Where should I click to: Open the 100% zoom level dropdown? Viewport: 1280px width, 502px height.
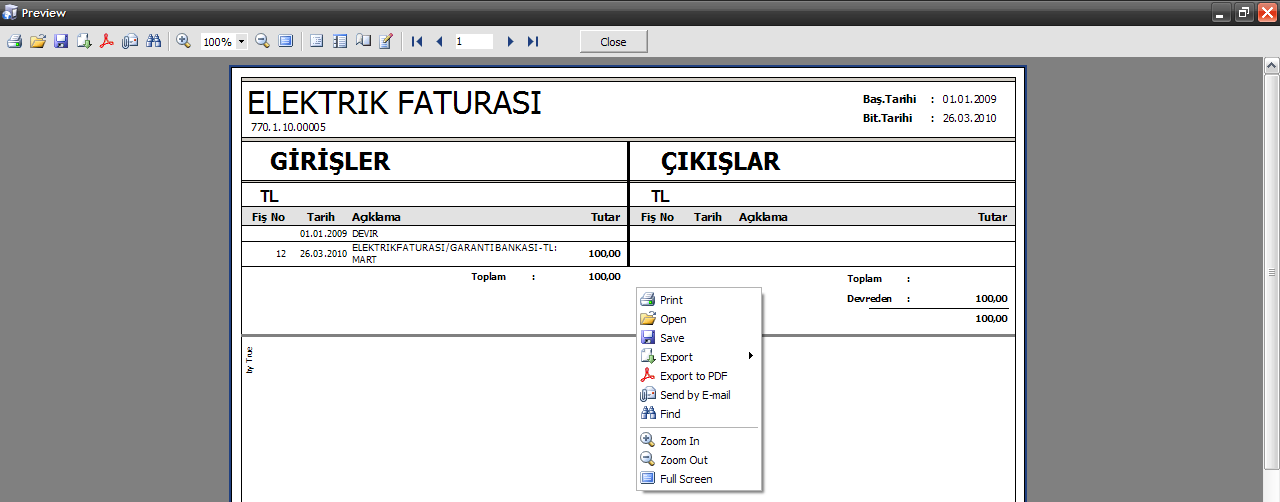[x=242, y=42]
